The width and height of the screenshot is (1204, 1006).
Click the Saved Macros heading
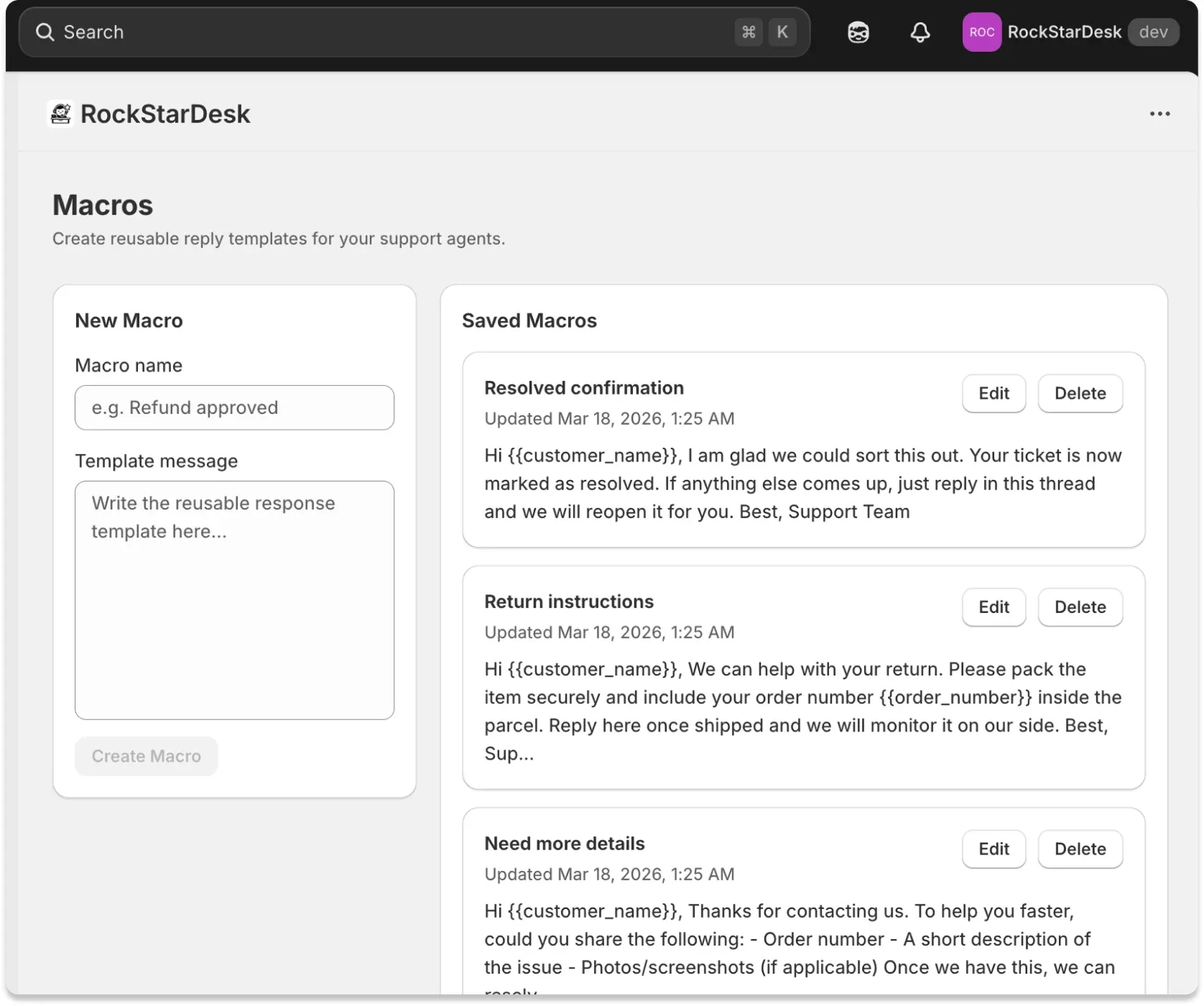pyautogui.click(x=529, y=320)
